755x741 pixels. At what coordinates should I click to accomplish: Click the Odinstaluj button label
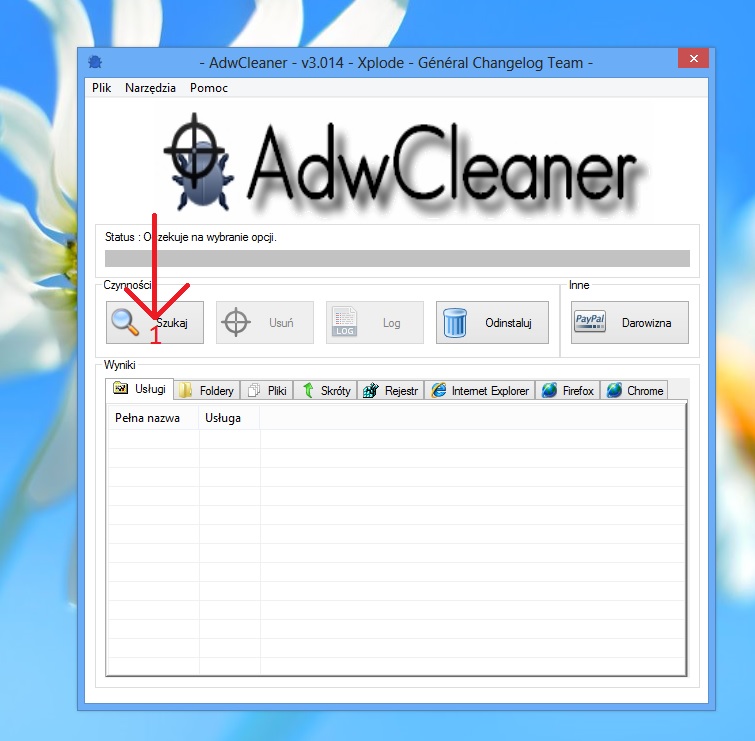point(508,323)
